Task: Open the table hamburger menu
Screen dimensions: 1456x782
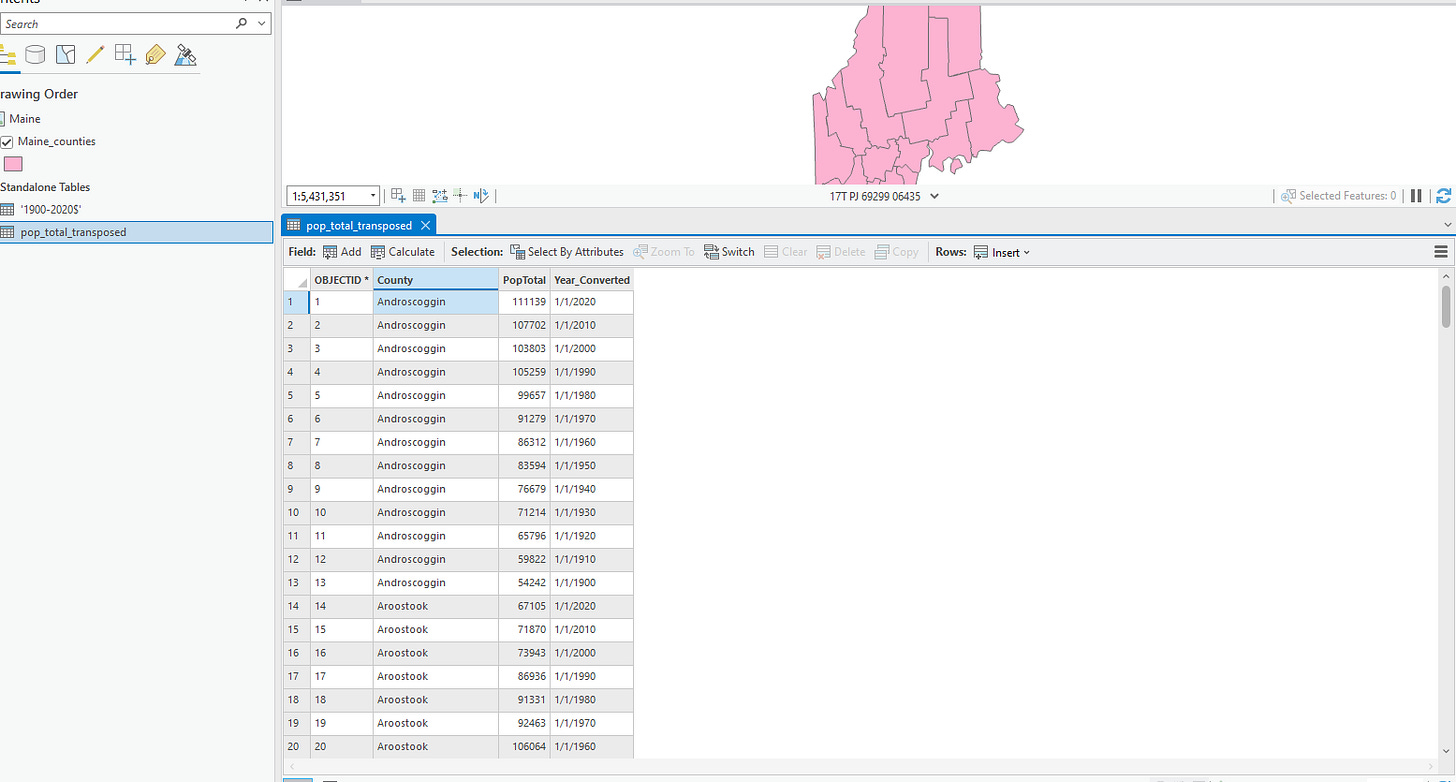Action: [x=1441, y=252]
